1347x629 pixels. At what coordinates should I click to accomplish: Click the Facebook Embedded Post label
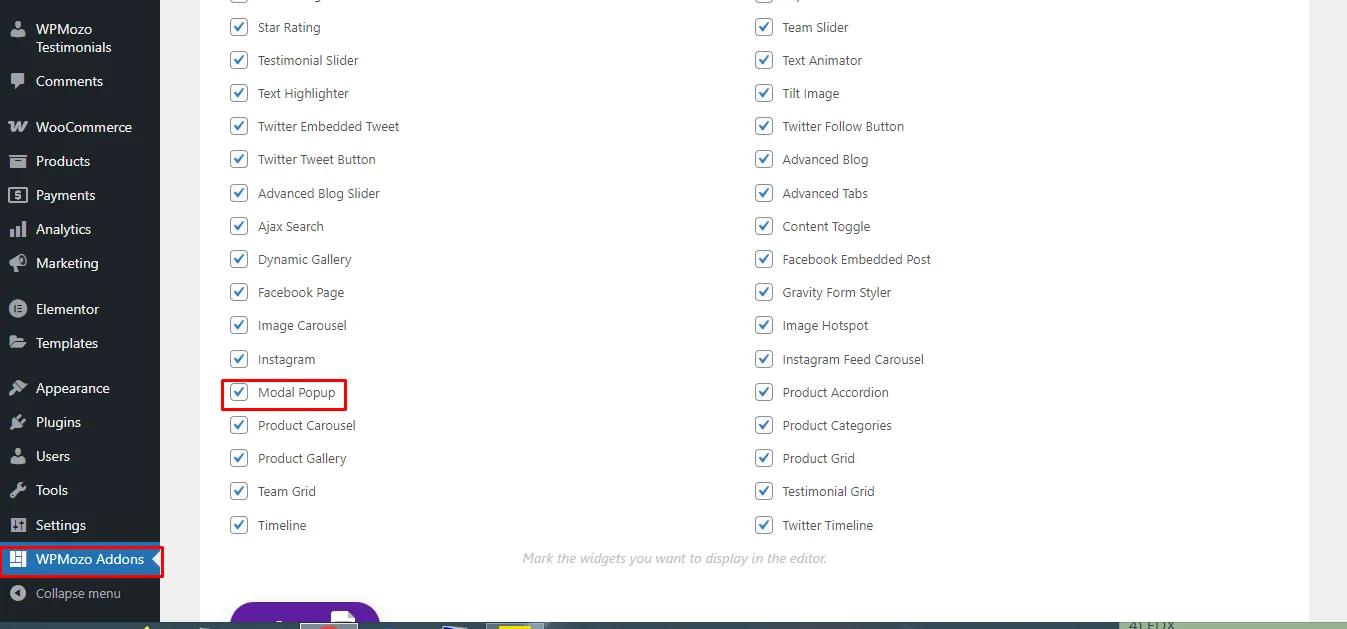856,259
